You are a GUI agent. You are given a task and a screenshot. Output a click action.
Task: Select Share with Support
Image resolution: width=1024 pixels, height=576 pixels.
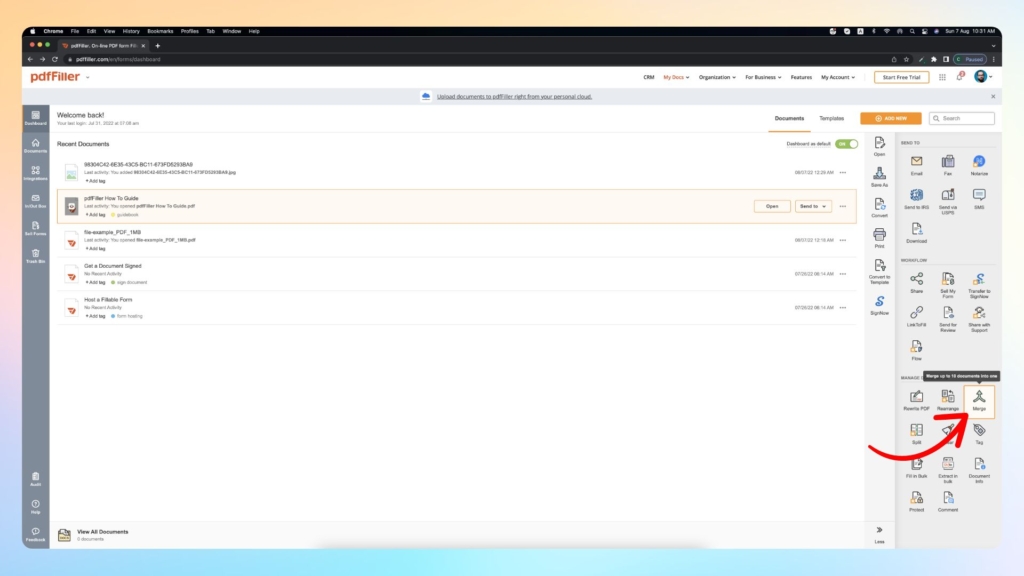pyautogui.click(x=978, y=319)
